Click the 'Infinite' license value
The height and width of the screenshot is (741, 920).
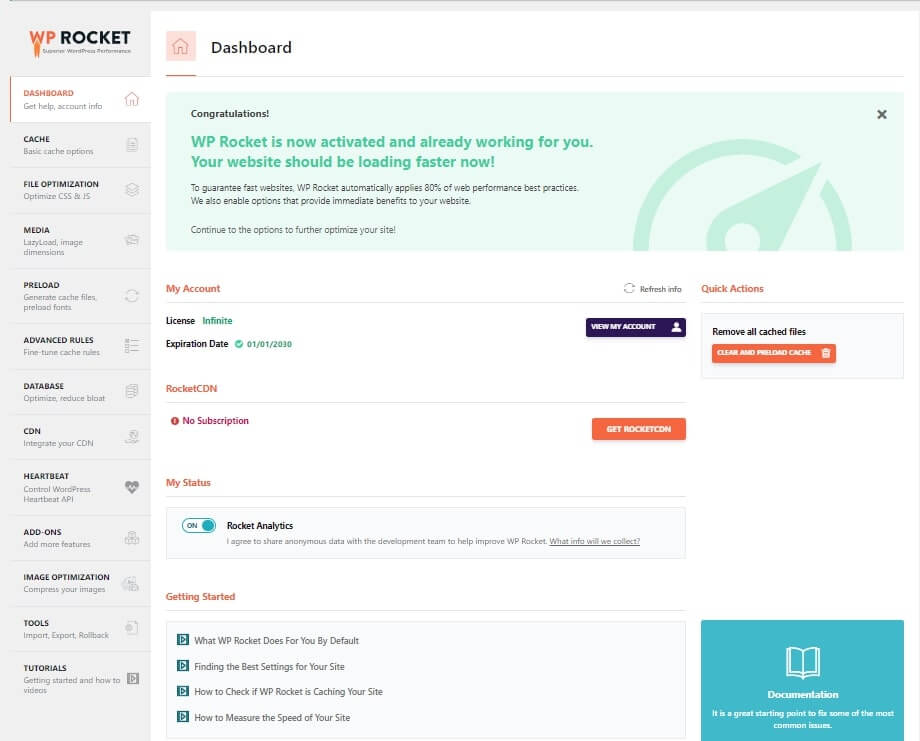[x=217, y=320]
